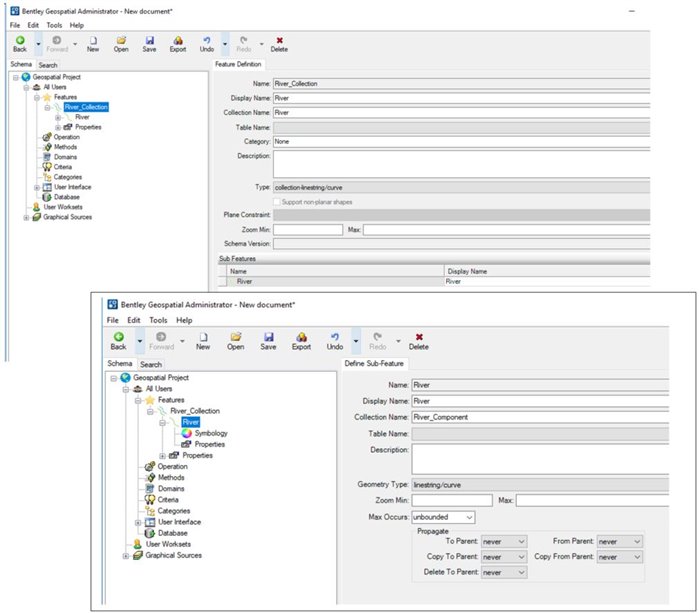
Task: Open Help menu in lower window
Action: 184,320
